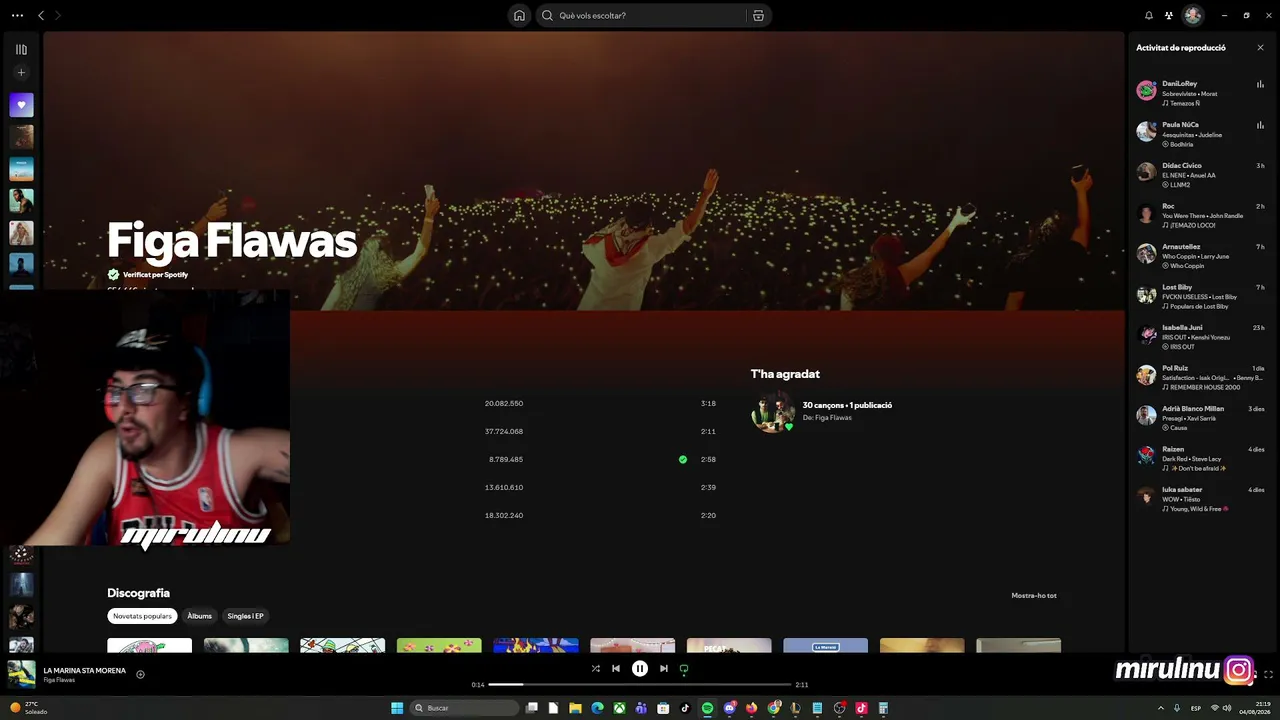Select the Novetats populars filter
The width and height of the screenshot is (1280, 720).
pos(142,616)
